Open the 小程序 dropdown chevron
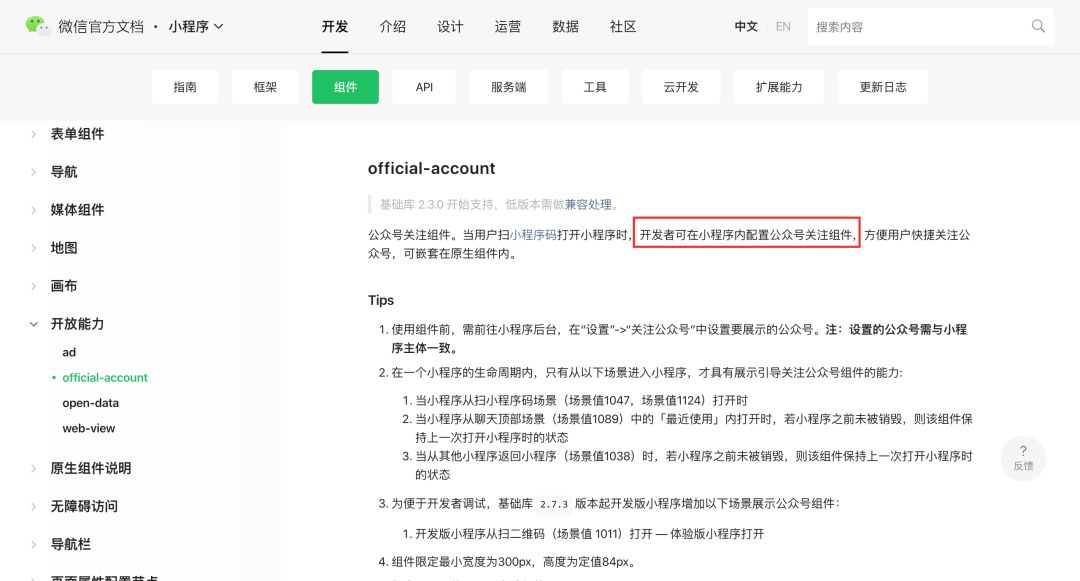The height and width of the screenshot is (581, 1080). (218, 26)
